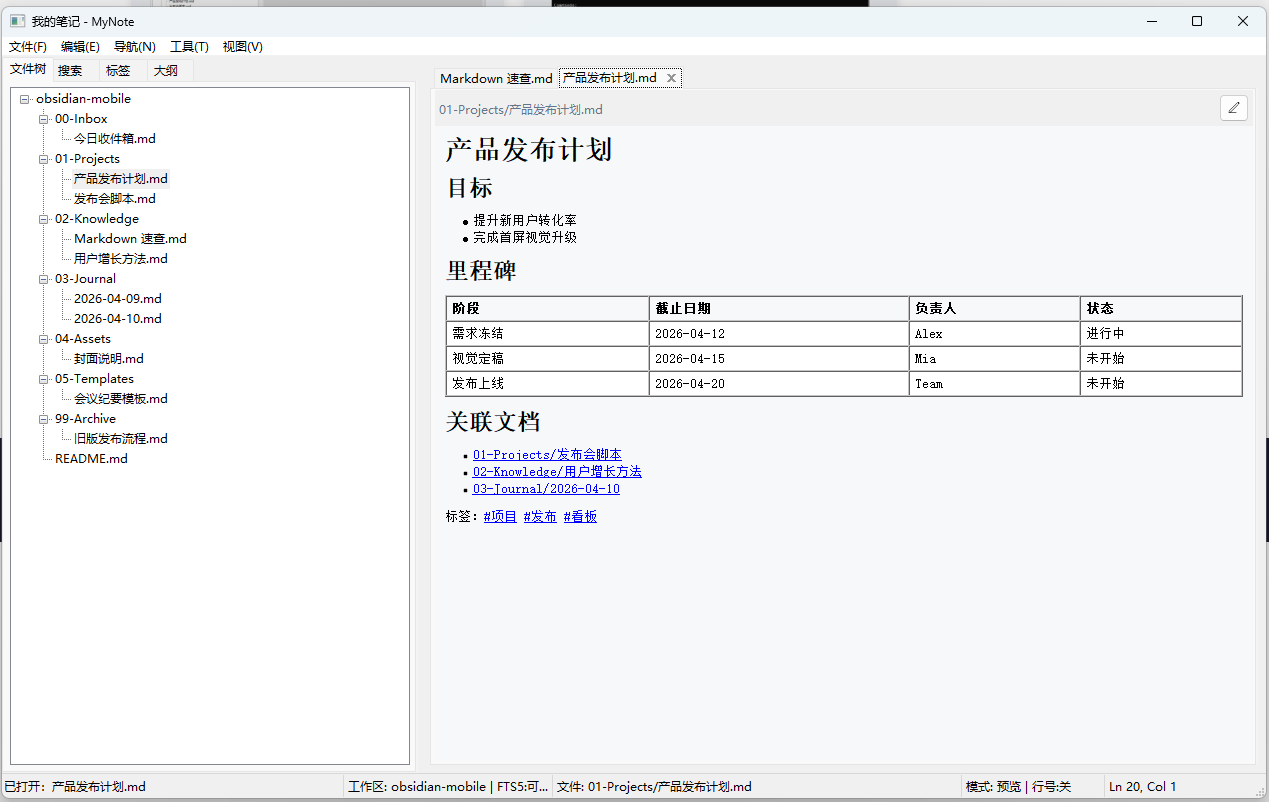Viewport: 1269px width, 802px height.
Task: Click the MyNote app icon in title bar
Action: click(x=17, y=21)
